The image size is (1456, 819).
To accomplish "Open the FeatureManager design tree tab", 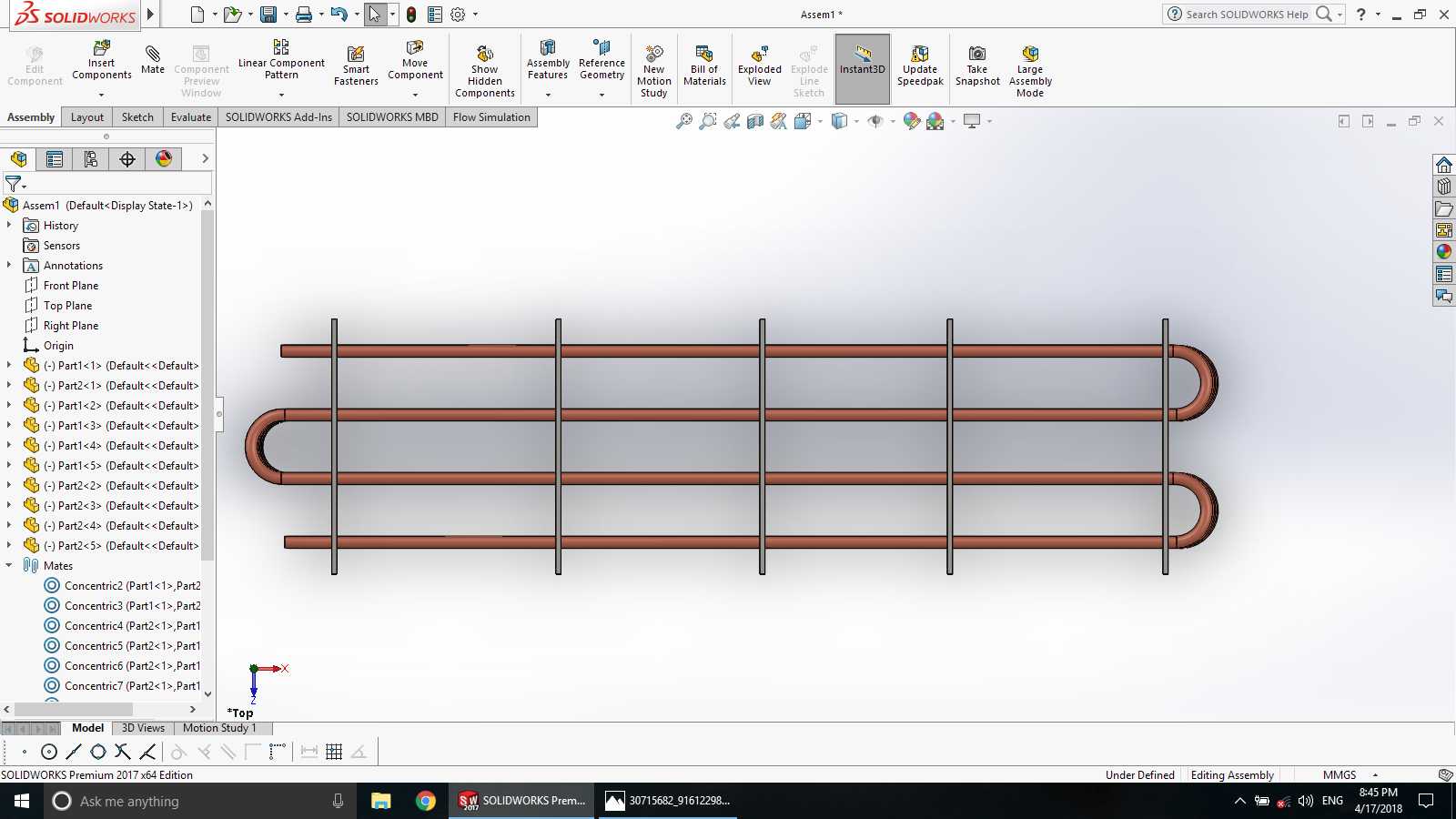I will [18, 159].
